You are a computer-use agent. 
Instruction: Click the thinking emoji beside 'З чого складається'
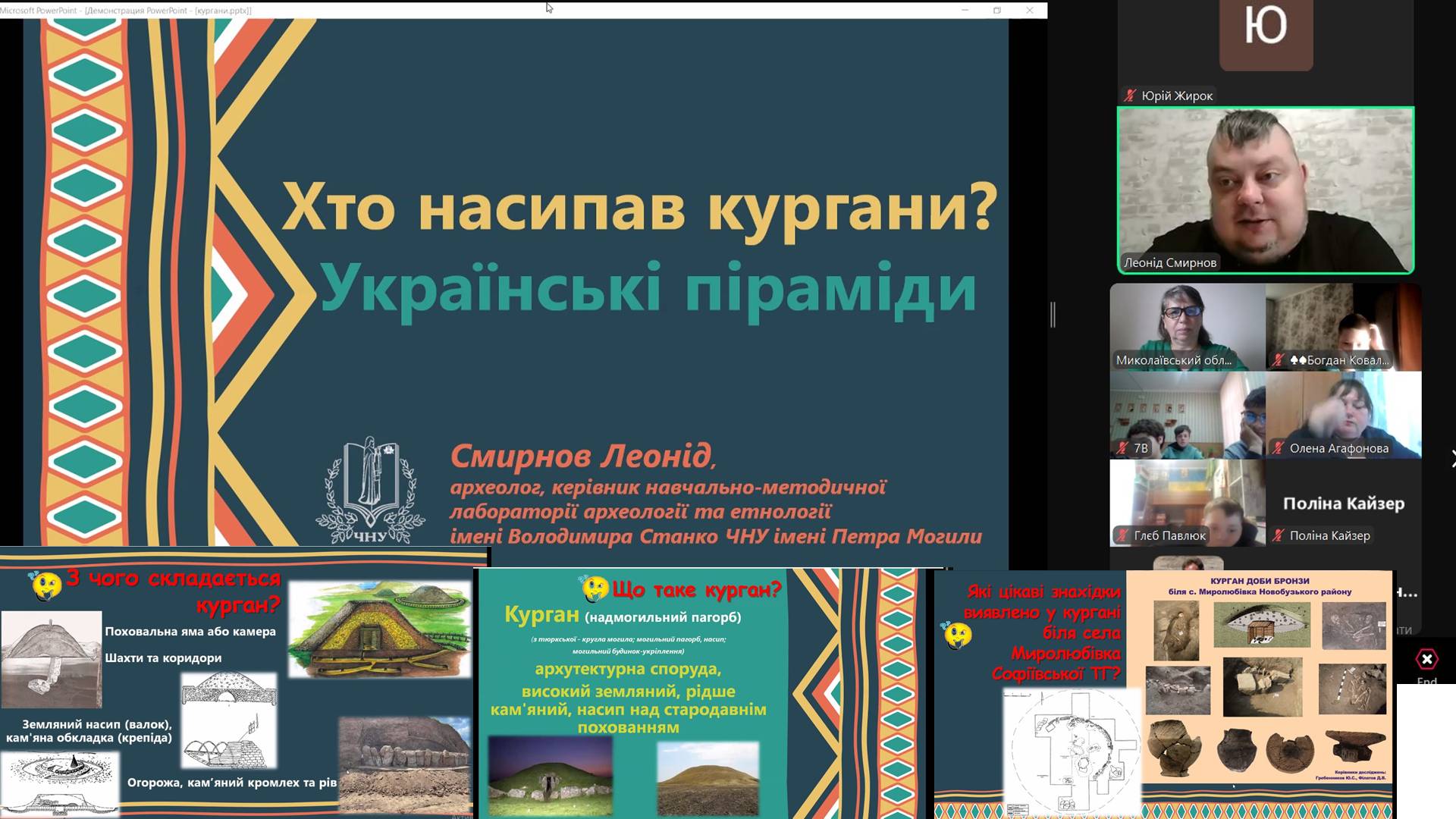[x=45, y=585]
